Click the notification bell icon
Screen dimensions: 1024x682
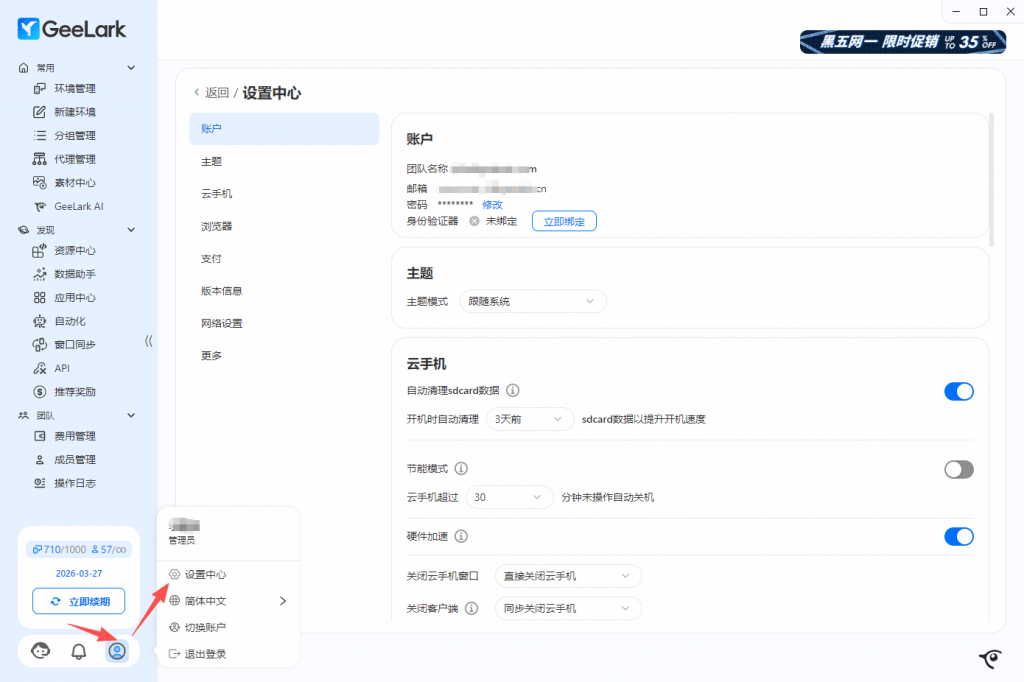[79, 651]
